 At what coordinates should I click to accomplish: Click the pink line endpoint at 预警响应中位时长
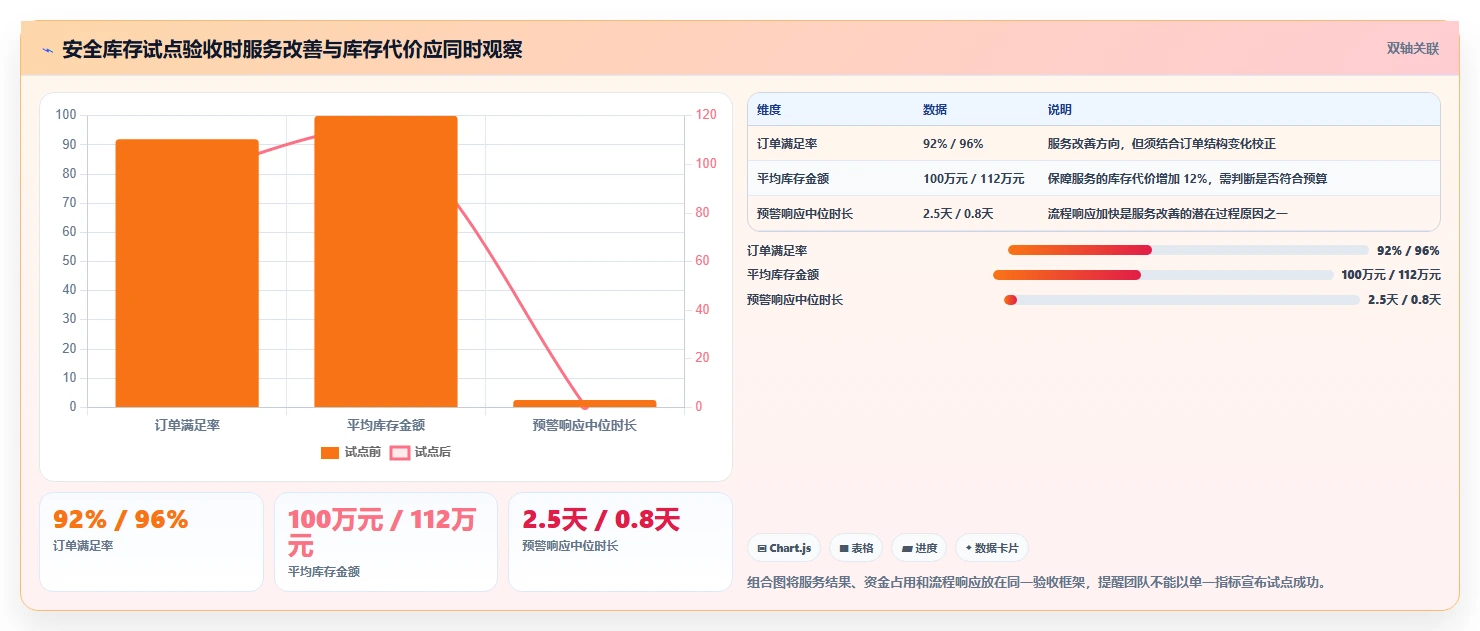coord(585,405)
